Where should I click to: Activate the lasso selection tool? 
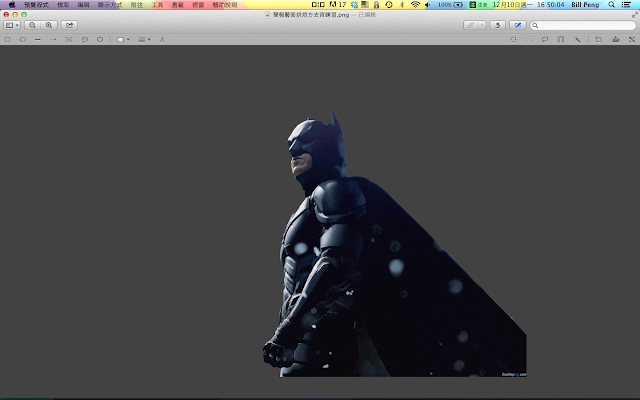coord(544,40)
